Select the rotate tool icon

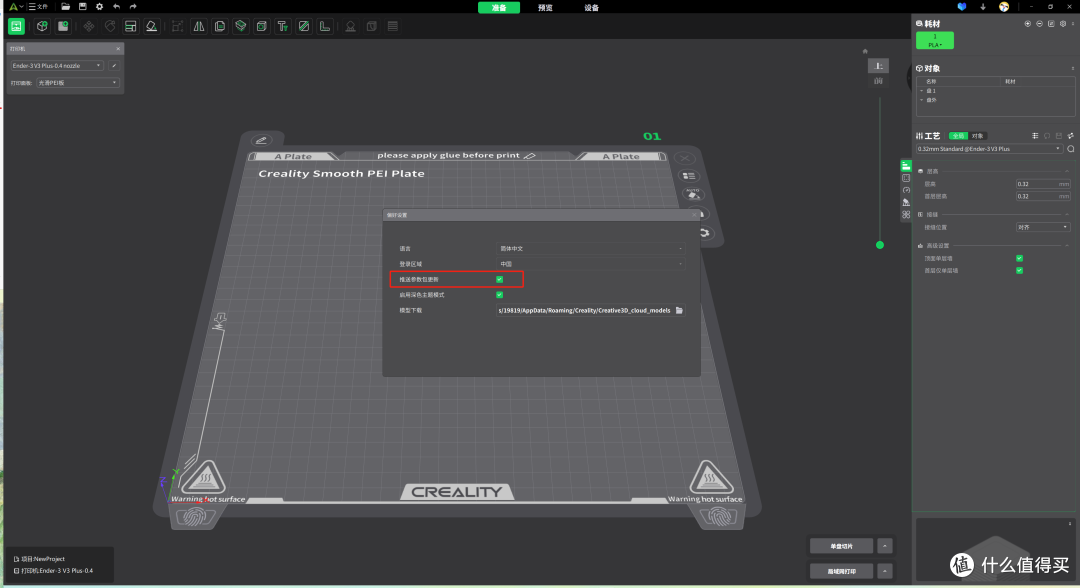point(110,26)
